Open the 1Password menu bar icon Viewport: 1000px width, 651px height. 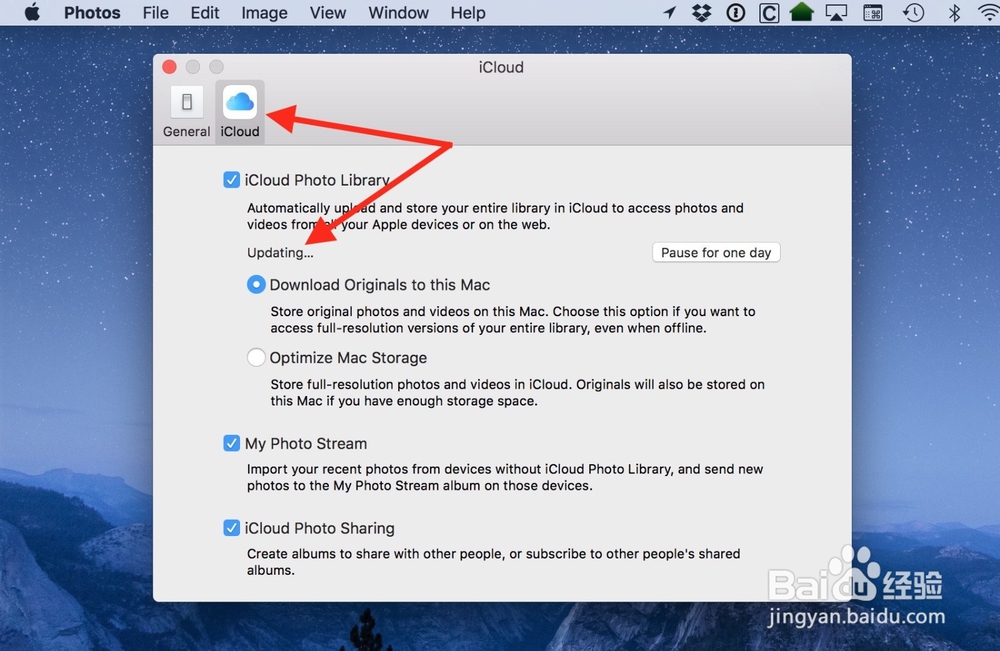pyautogui.click(x=735, y=13)
